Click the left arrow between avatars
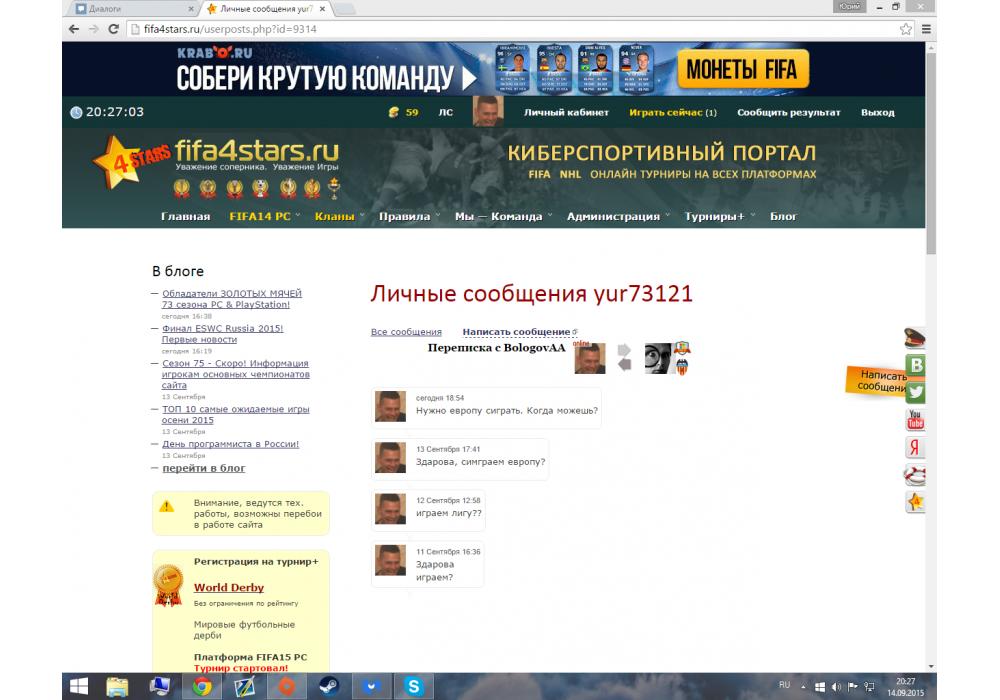The image size is (1000, 700). 624,364
